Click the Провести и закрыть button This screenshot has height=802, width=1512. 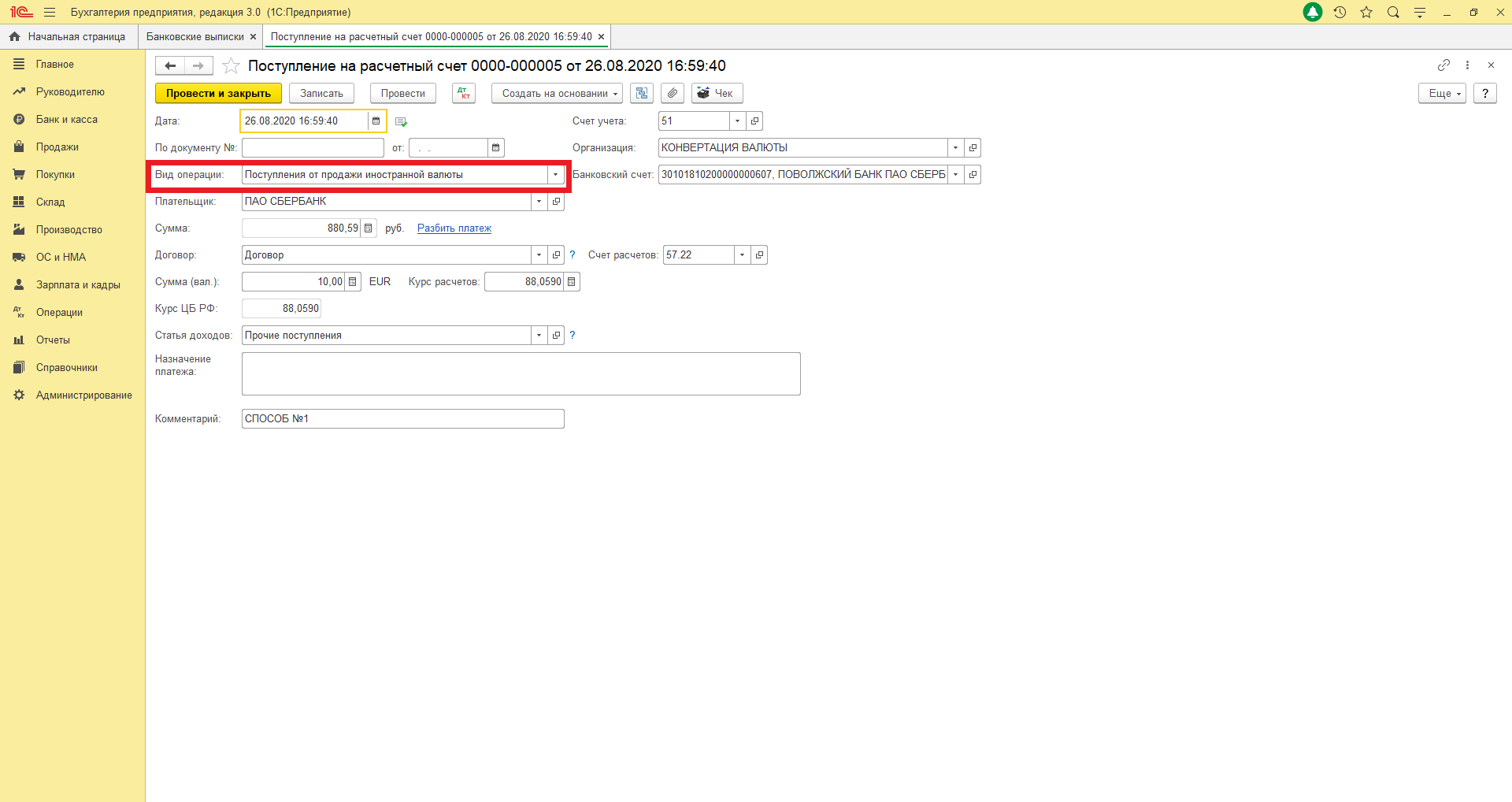[218, 93]
